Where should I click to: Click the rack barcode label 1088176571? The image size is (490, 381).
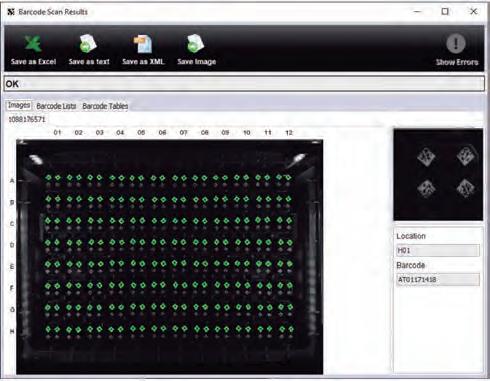point(27,119)
